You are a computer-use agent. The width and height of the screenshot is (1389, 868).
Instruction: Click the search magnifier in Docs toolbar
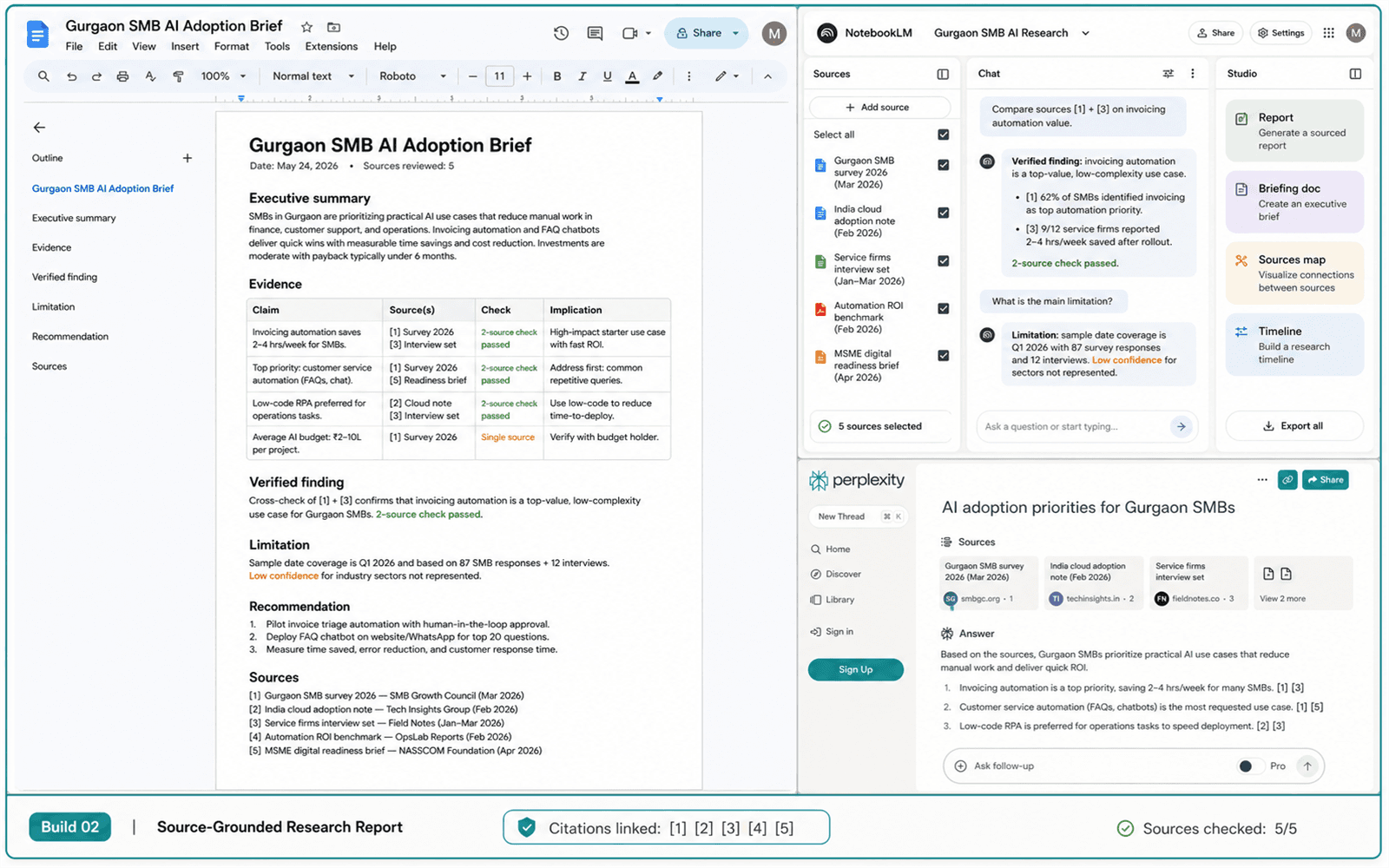(43, 76)
